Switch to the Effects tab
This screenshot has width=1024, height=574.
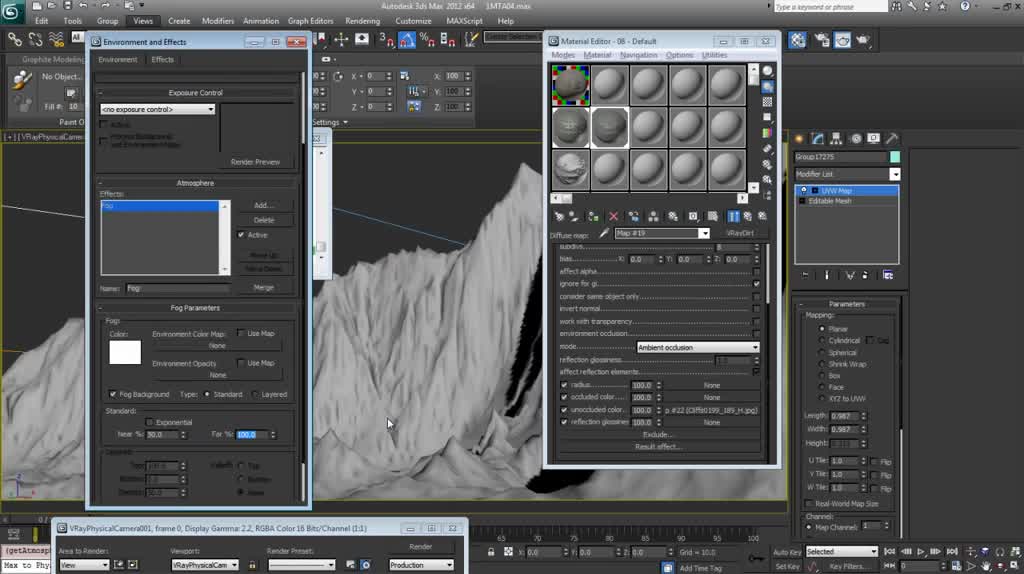(163, 59)
